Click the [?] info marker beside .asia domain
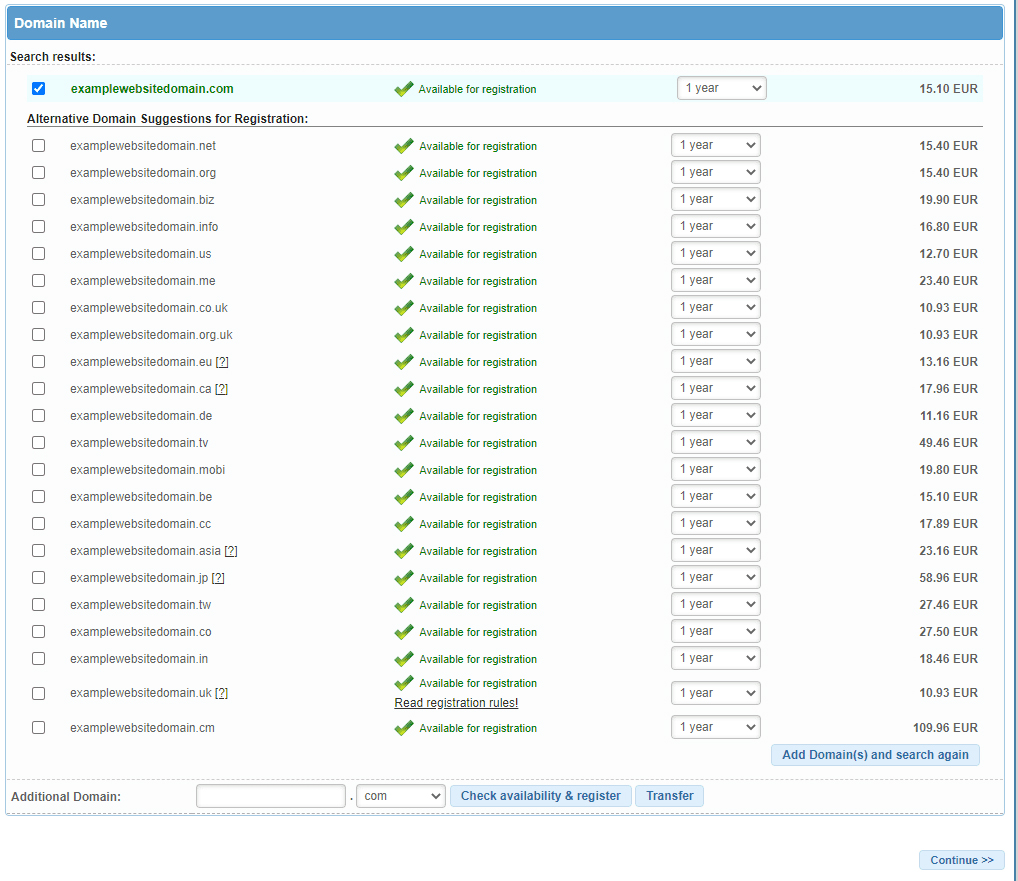Viewport: 1018px width, 881px height. (231, 551)
